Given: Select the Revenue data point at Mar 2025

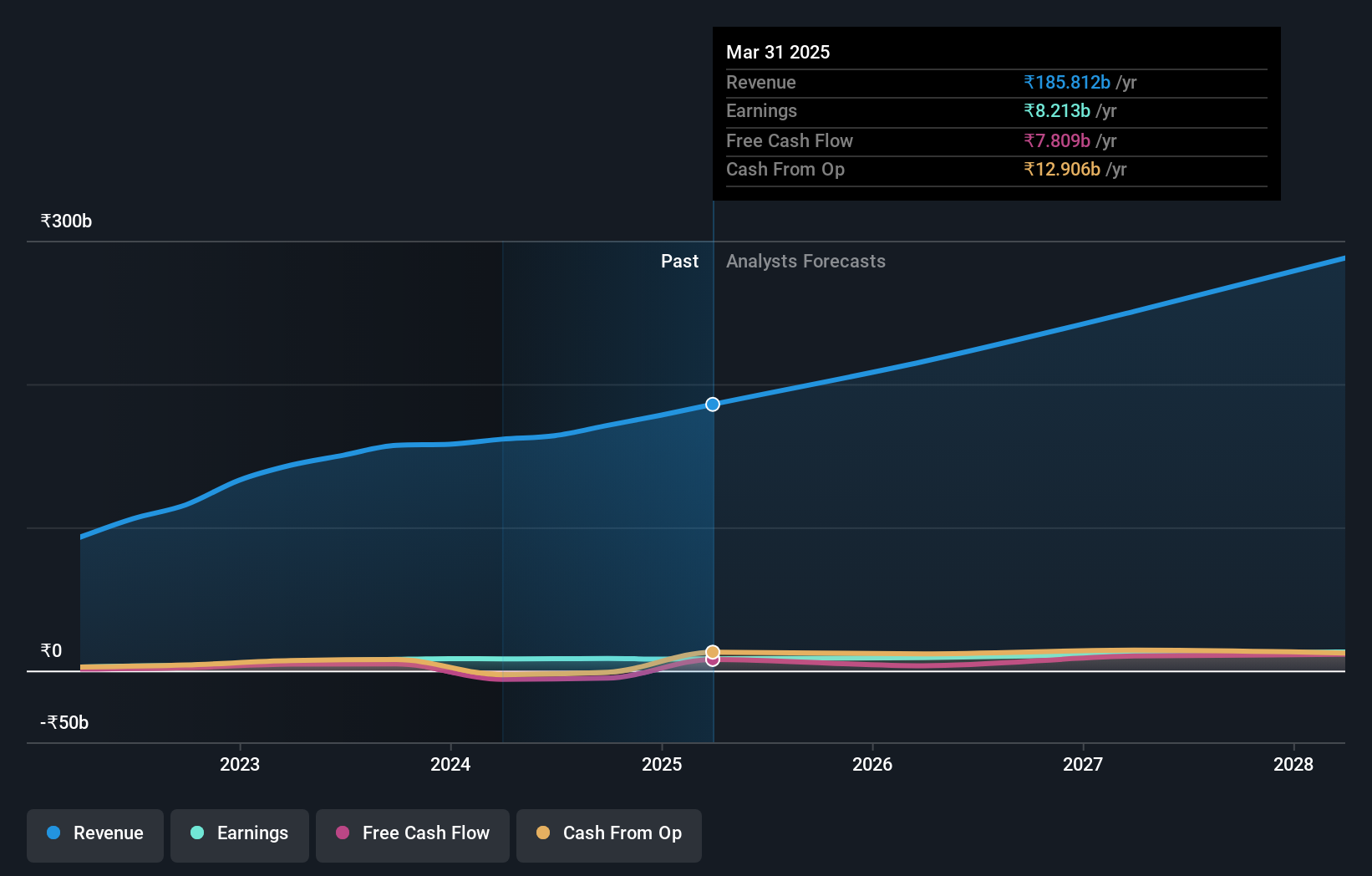Looking at the screenshot, I should point(713,405).
